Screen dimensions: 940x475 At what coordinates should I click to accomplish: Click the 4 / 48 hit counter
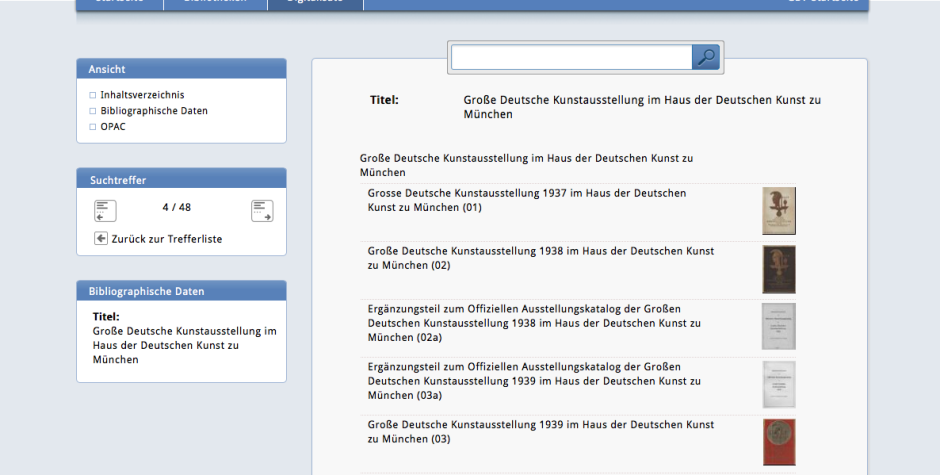(176, 208)
